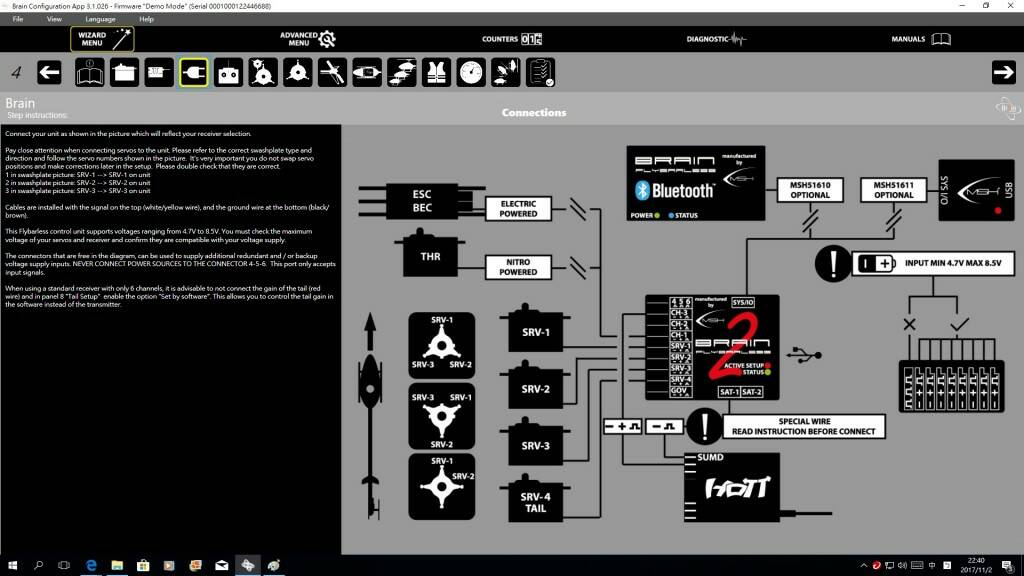This screenshot has width=1024, height=576.
Task: Open the info book wizard step icon
Action: point(89,72)
